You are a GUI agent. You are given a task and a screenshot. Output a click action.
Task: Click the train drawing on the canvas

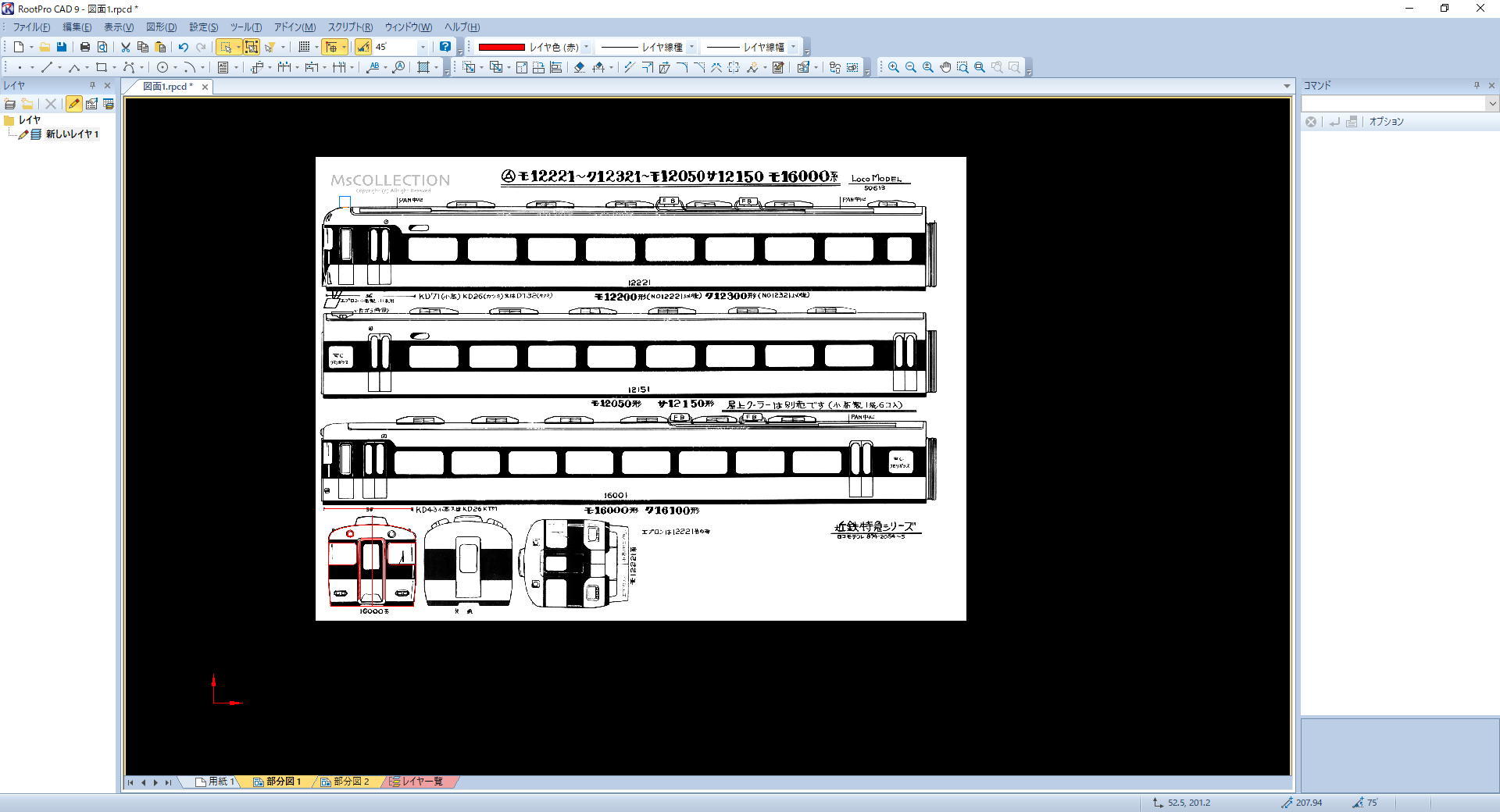(641, 389)
